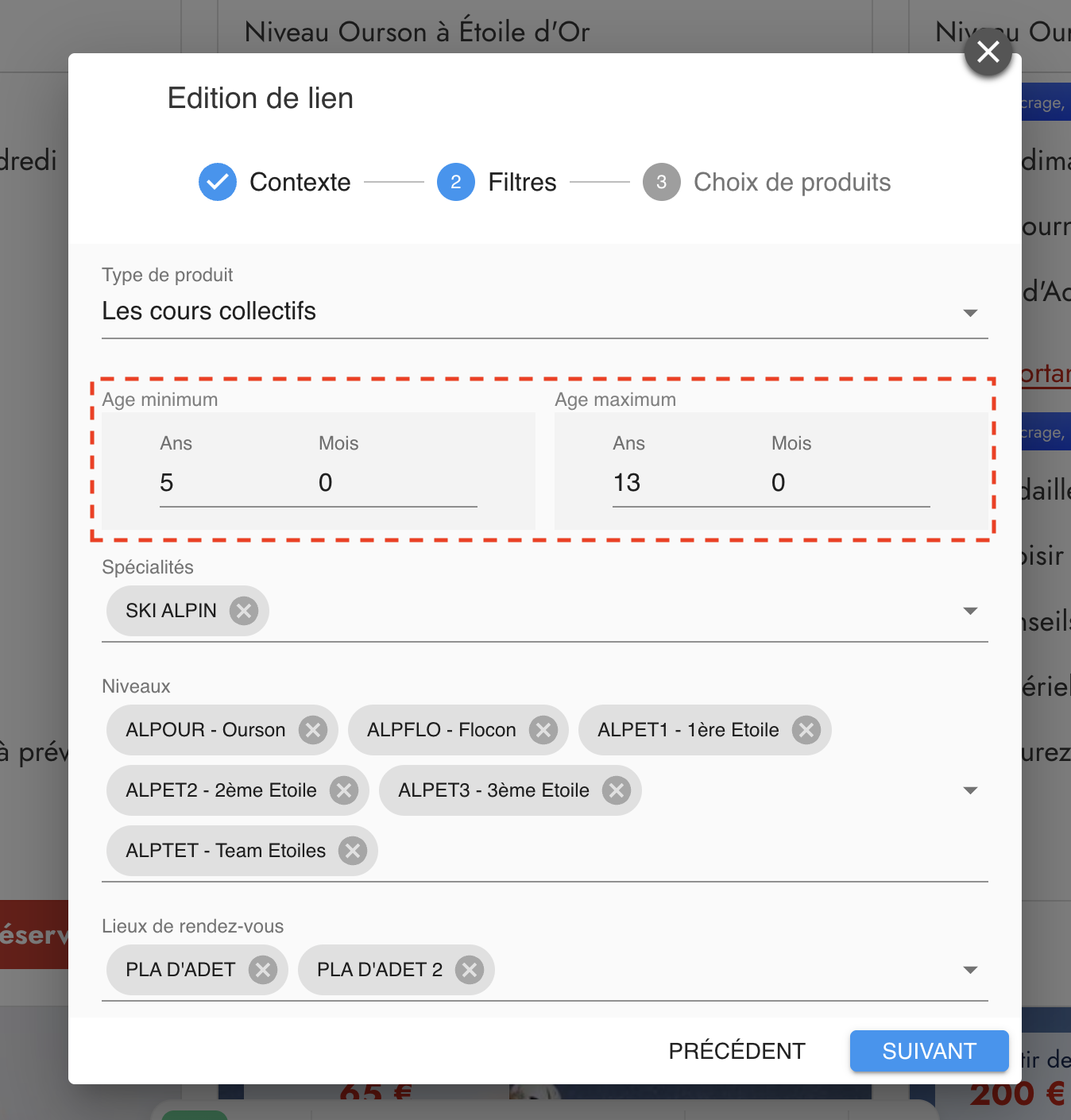Delete the ALPFLO - Flocon chip

coord(543,730)
